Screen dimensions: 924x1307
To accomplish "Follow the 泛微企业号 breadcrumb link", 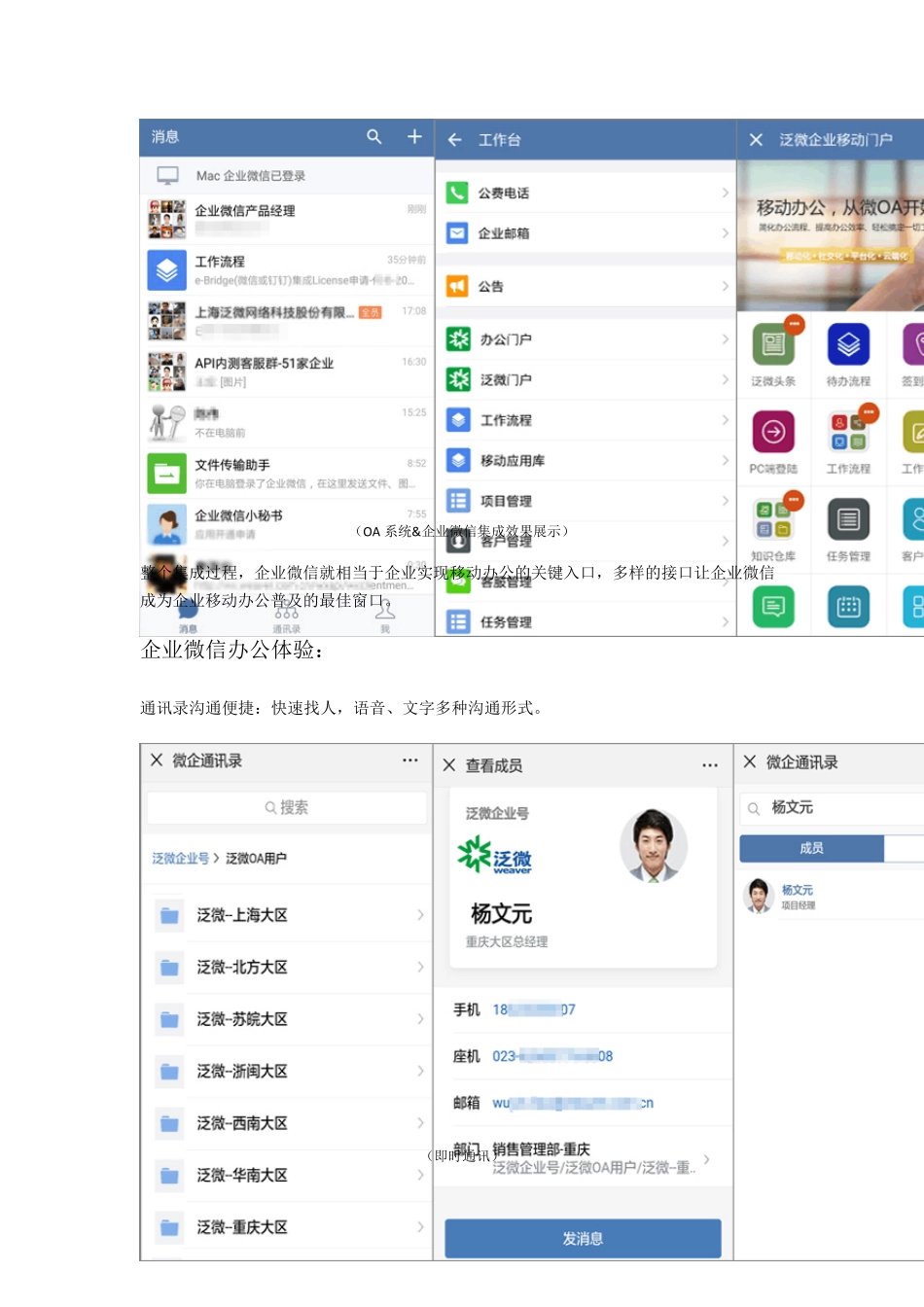I will pos(180,859).
